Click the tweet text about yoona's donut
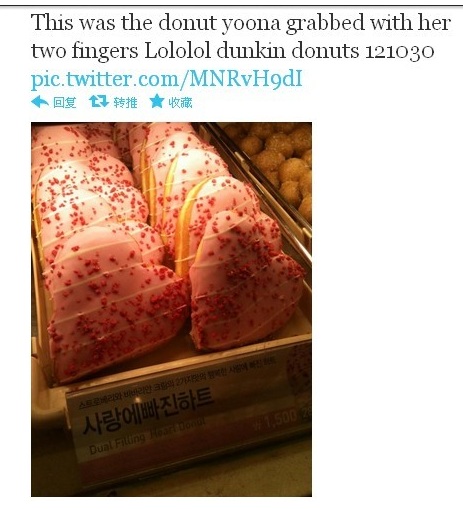463x509 pixels. [241, 37]
